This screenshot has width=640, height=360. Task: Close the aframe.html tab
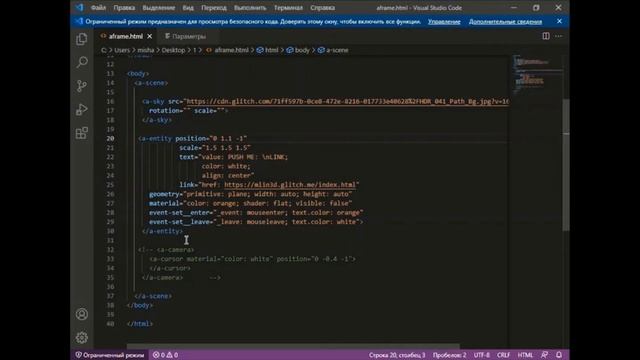[150, 36]
